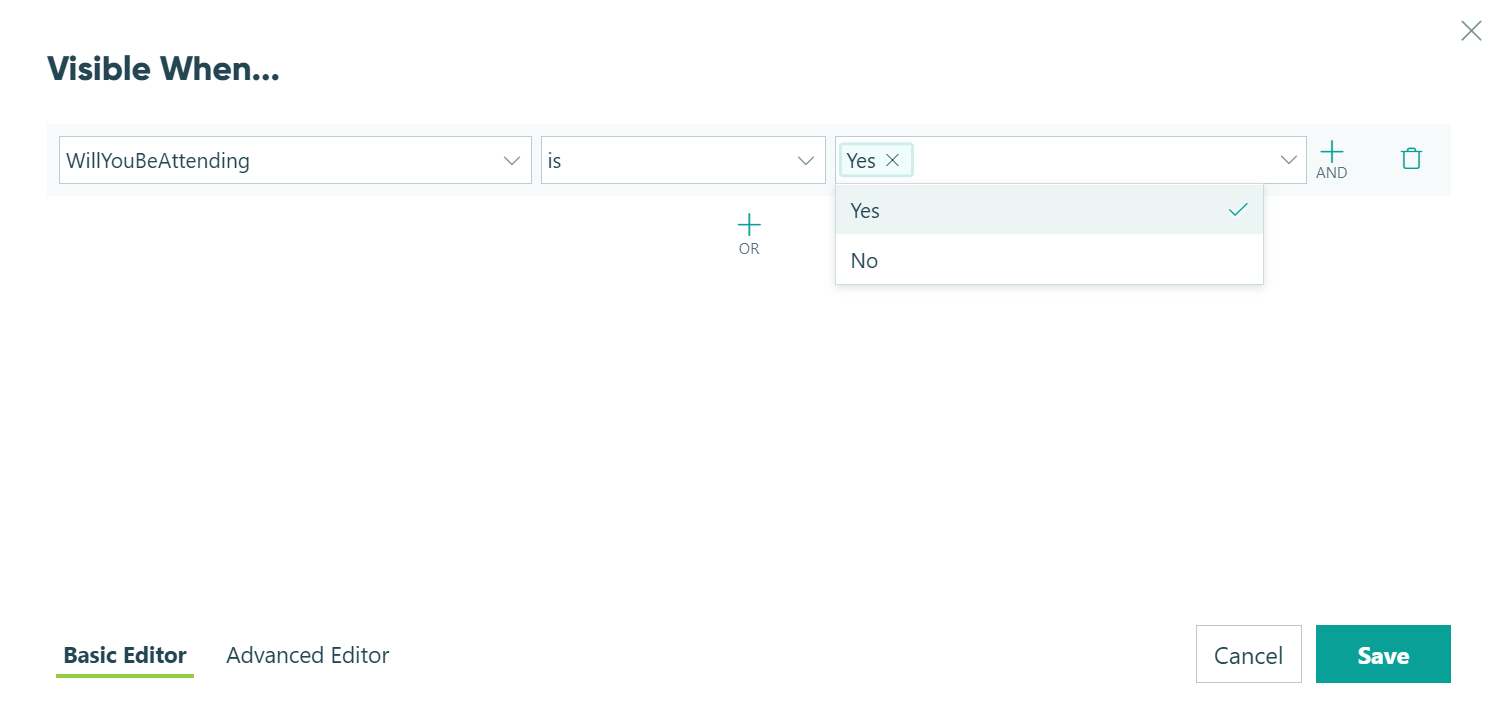Switch to the Advanced Editor tab

(x=308, y=656)
